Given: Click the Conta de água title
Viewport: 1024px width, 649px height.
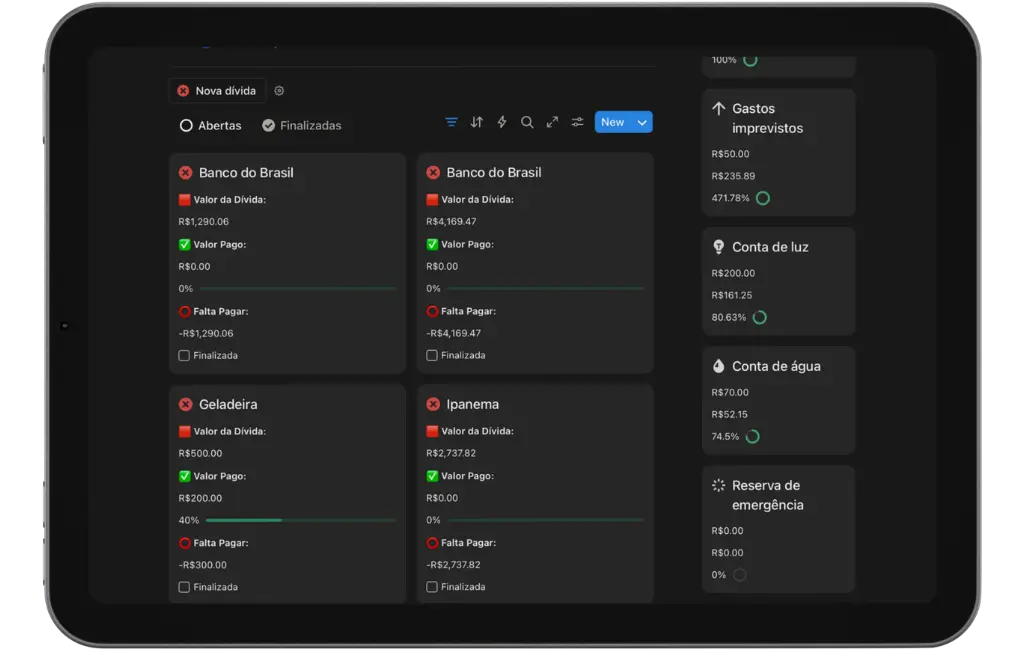Looking at the screenshot, I should point(776,366).
